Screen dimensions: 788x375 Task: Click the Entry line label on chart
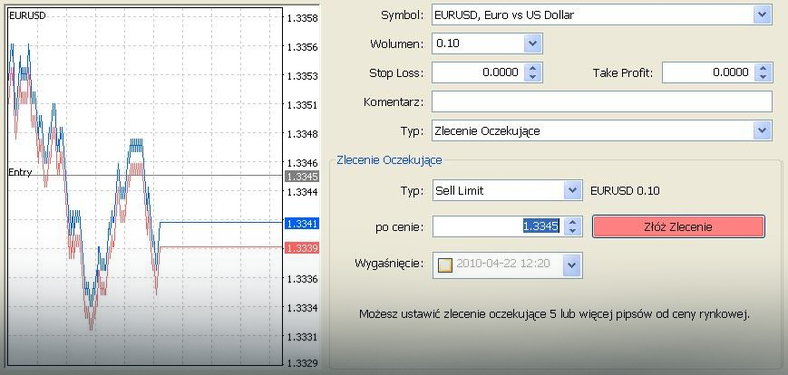(20, 172)
